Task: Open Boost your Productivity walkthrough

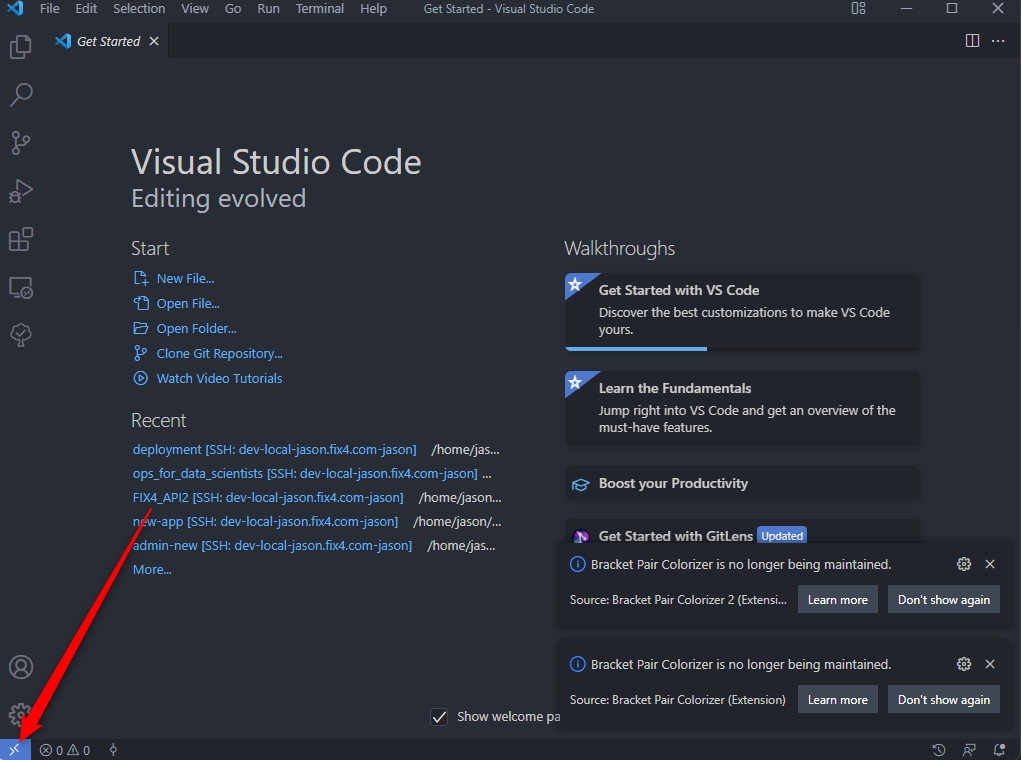Action: coord(742,483)
